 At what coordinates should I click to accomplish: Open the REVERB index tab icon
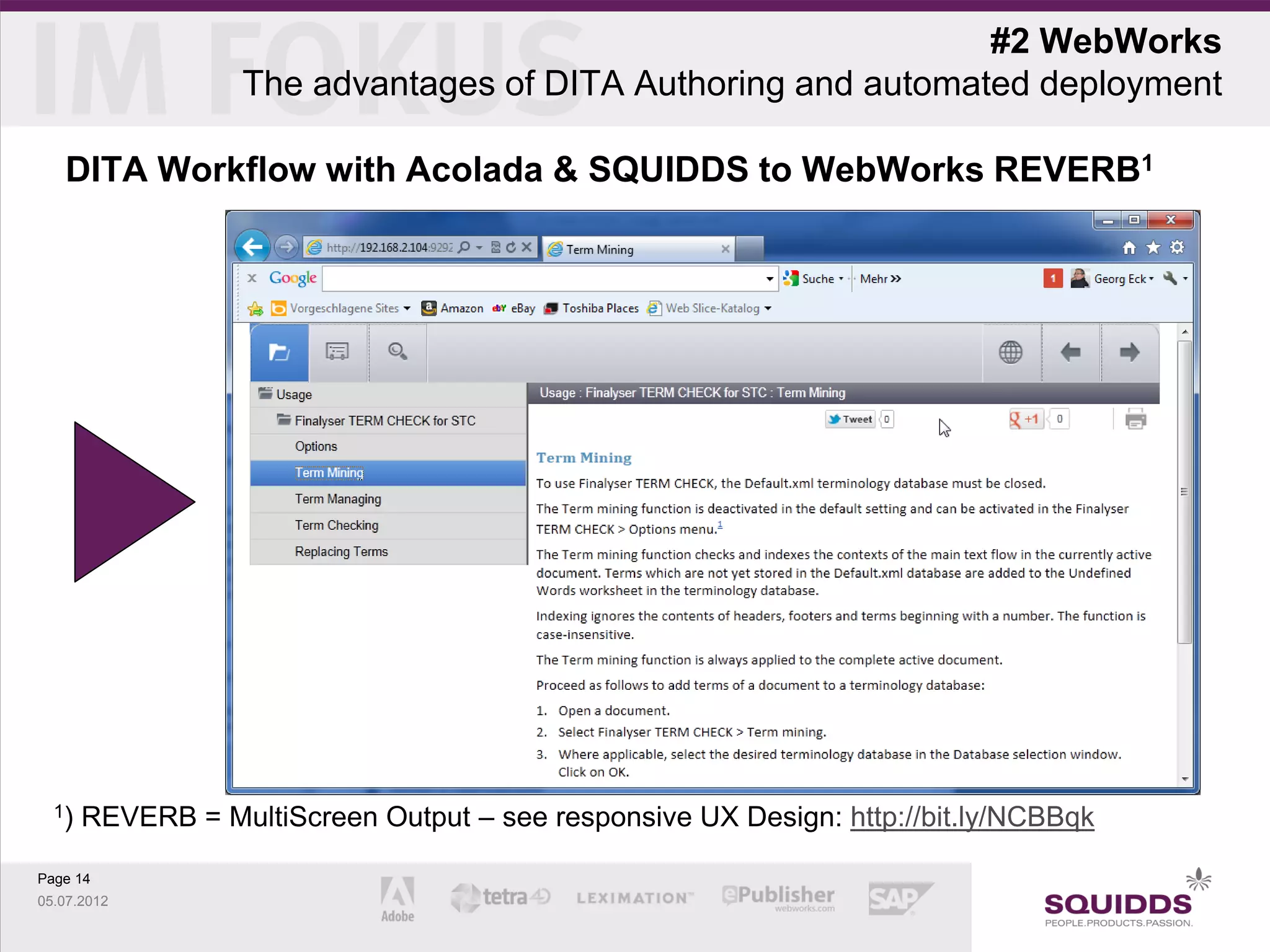(337, 352)
